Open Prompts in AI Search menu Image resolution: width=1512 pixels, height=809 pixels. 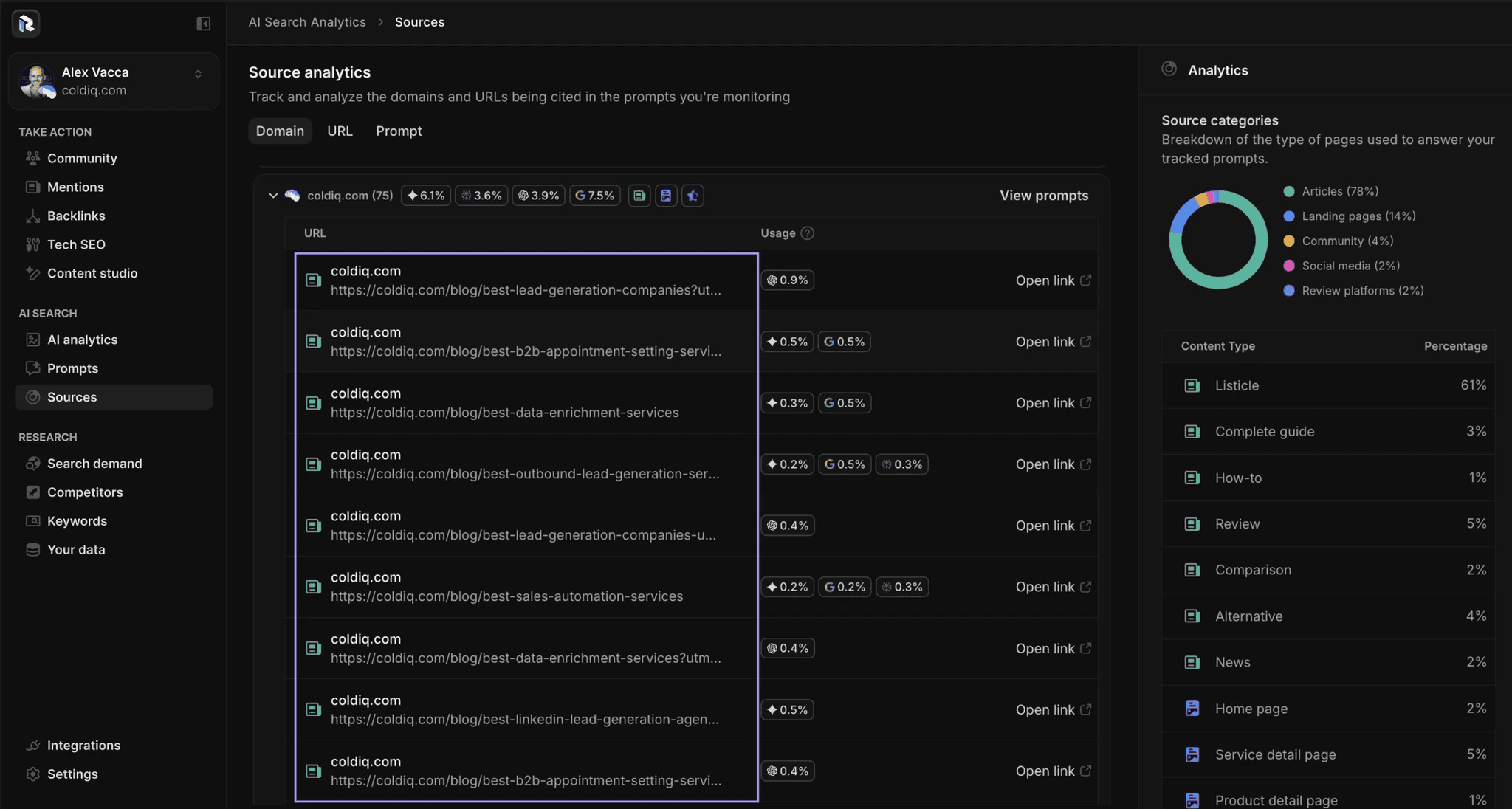(x=72, y=368)
